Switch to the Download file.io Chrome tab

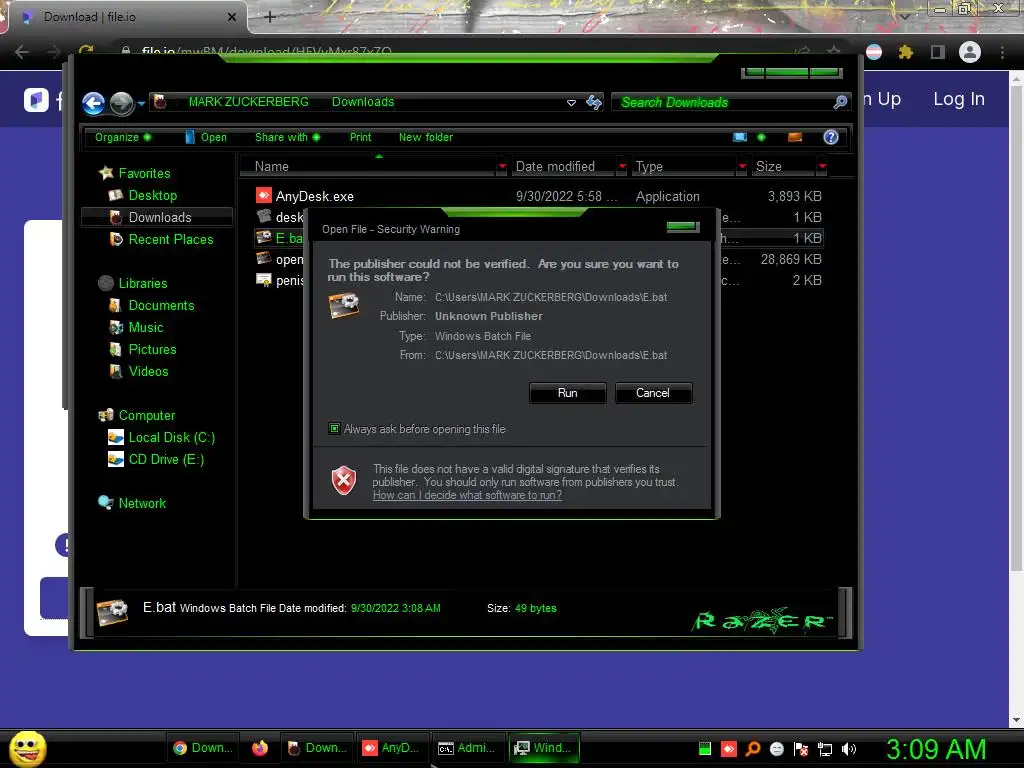(x=127, y=17)
